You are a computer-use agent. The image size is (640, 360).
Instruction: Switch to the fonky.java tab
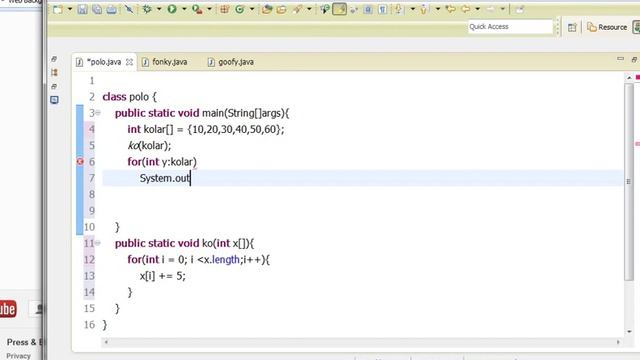[x=169, y=62]
